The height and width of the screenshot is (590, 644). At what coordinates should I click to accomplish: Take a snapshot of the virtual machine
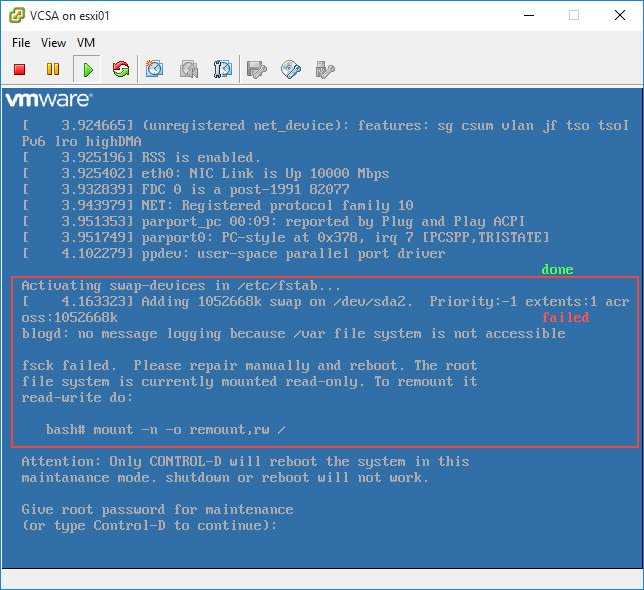[x=155, y=69]
